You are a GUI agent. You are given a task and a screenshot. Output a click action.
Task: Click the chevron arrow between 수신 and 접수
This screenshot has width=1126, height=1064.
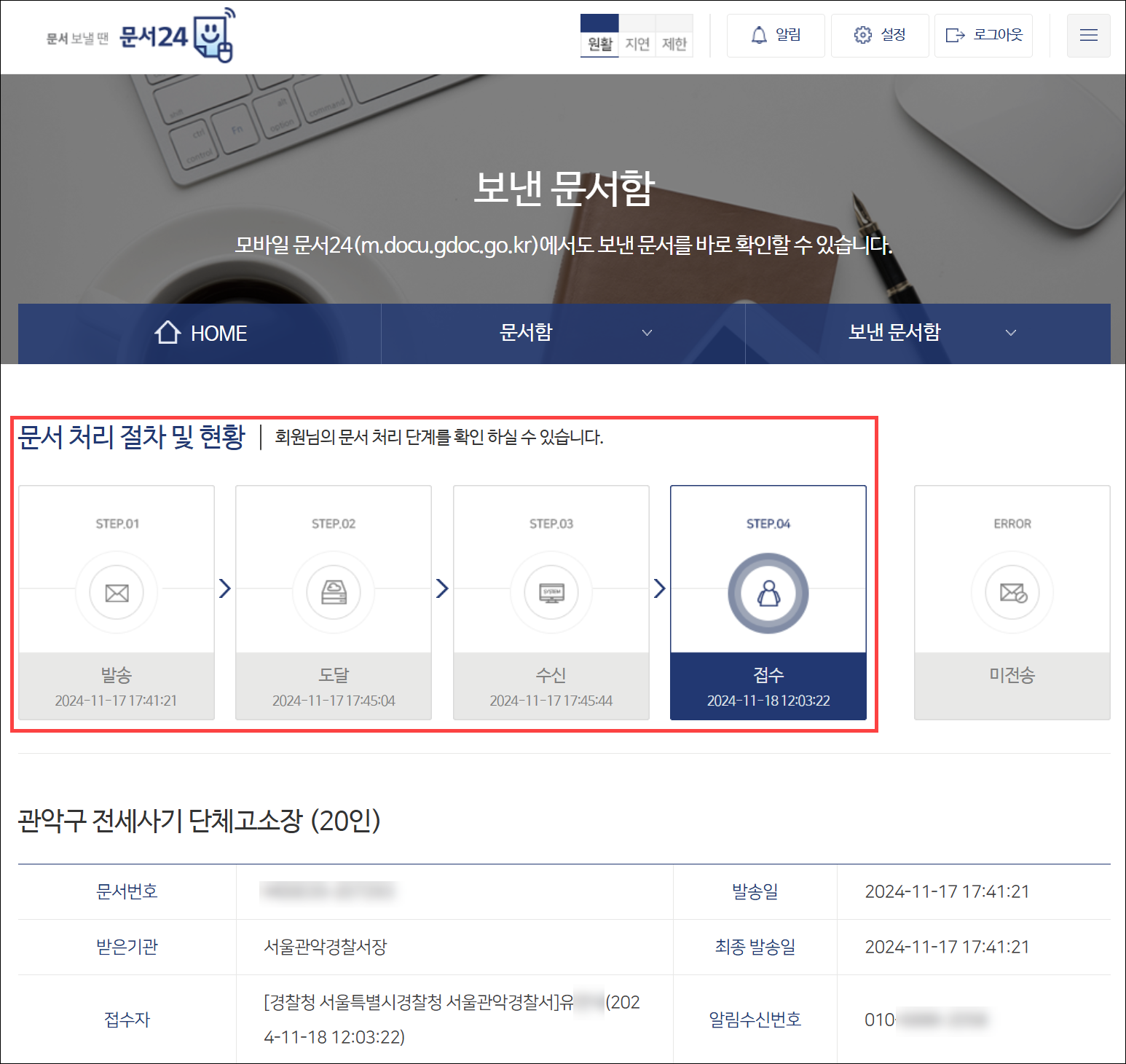click(x=660, y=588)
